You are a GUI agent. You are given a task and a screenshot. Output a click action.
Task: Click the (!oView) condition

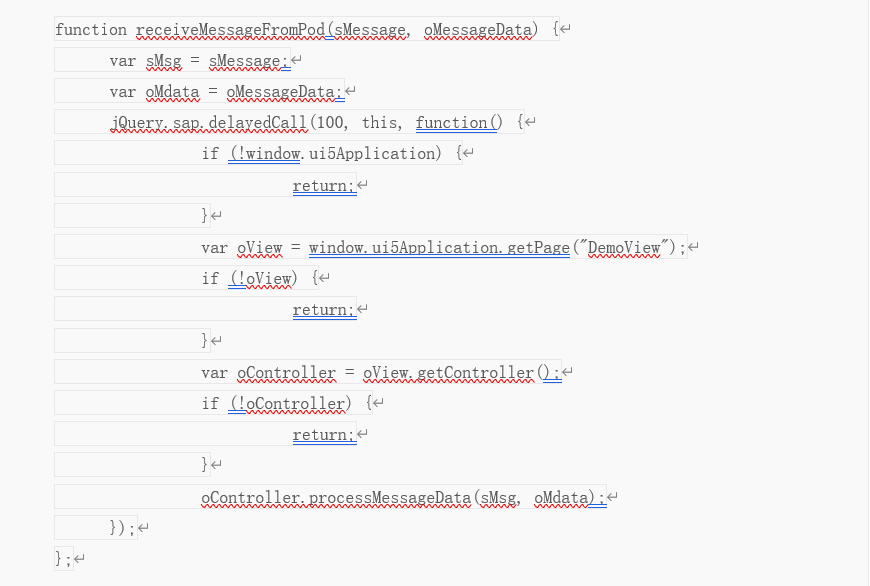[x=263, y=279]
